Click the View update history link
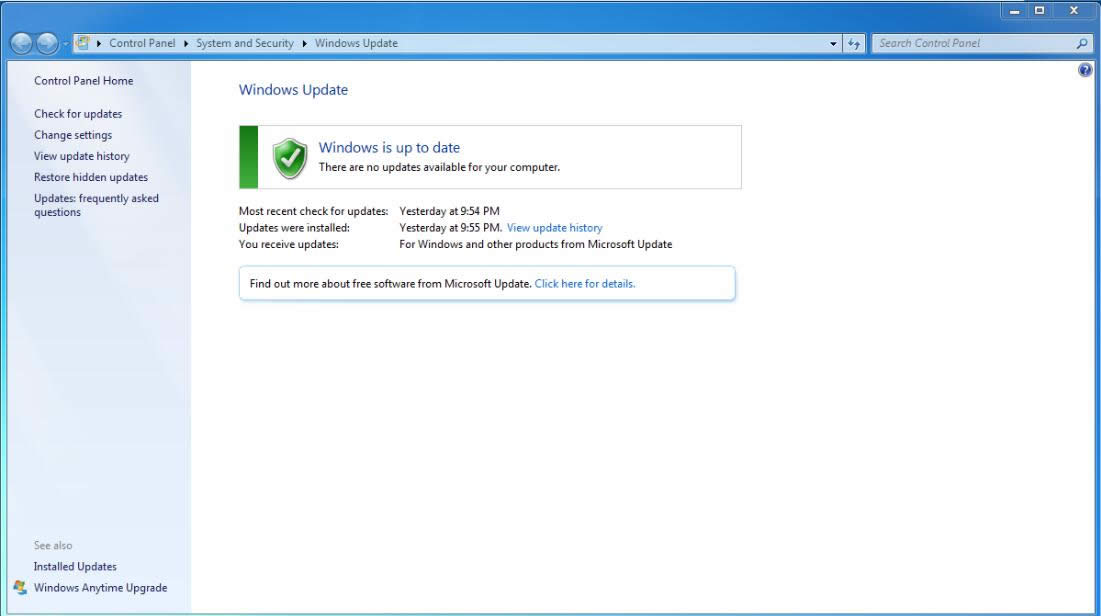The image size is (1101, 616). point(554,227)
